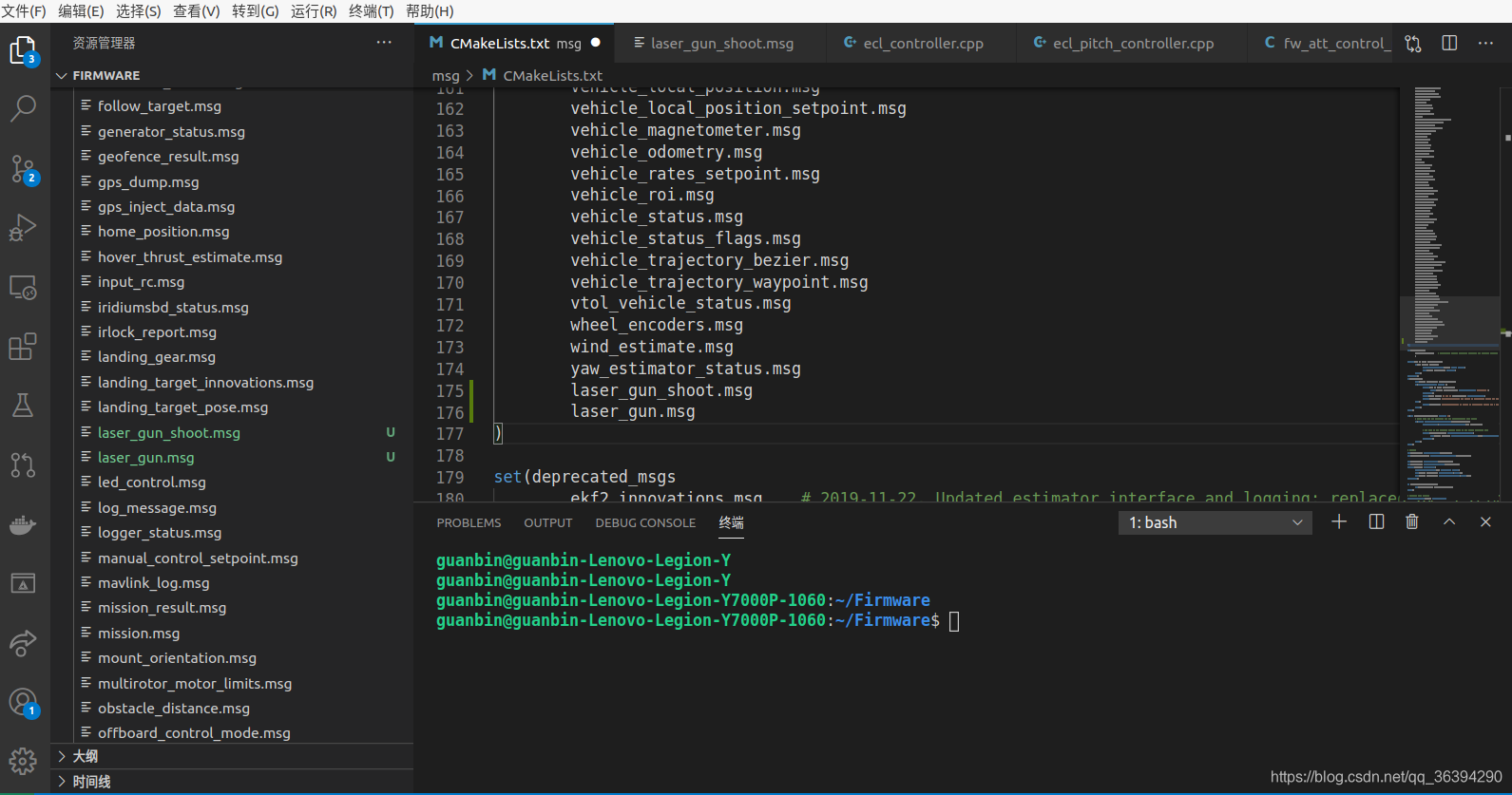
Task: Open the Search view icon
Action: (x=23, y=108)
